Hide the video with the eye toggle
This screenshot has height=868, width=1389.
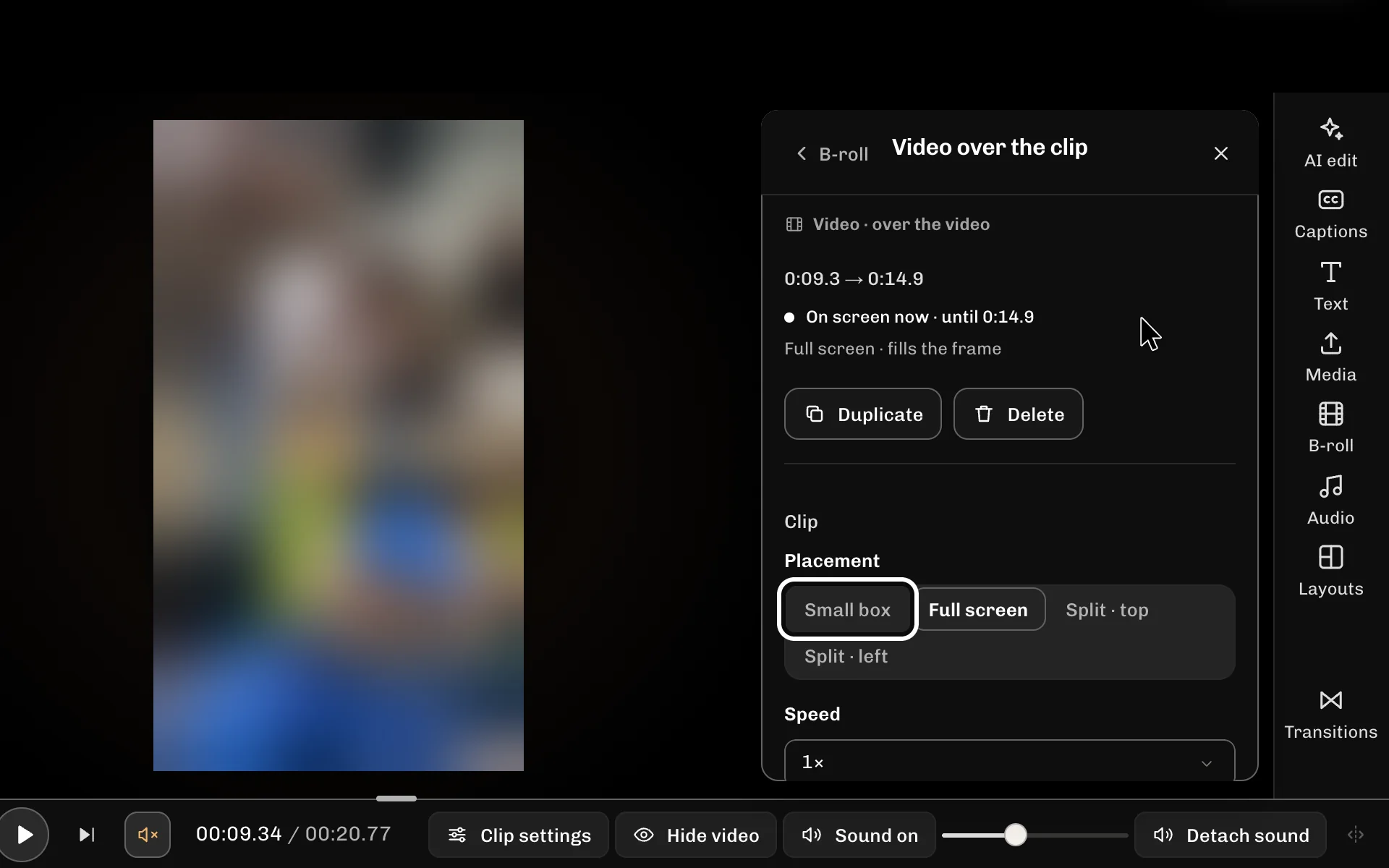click(696, 835)
